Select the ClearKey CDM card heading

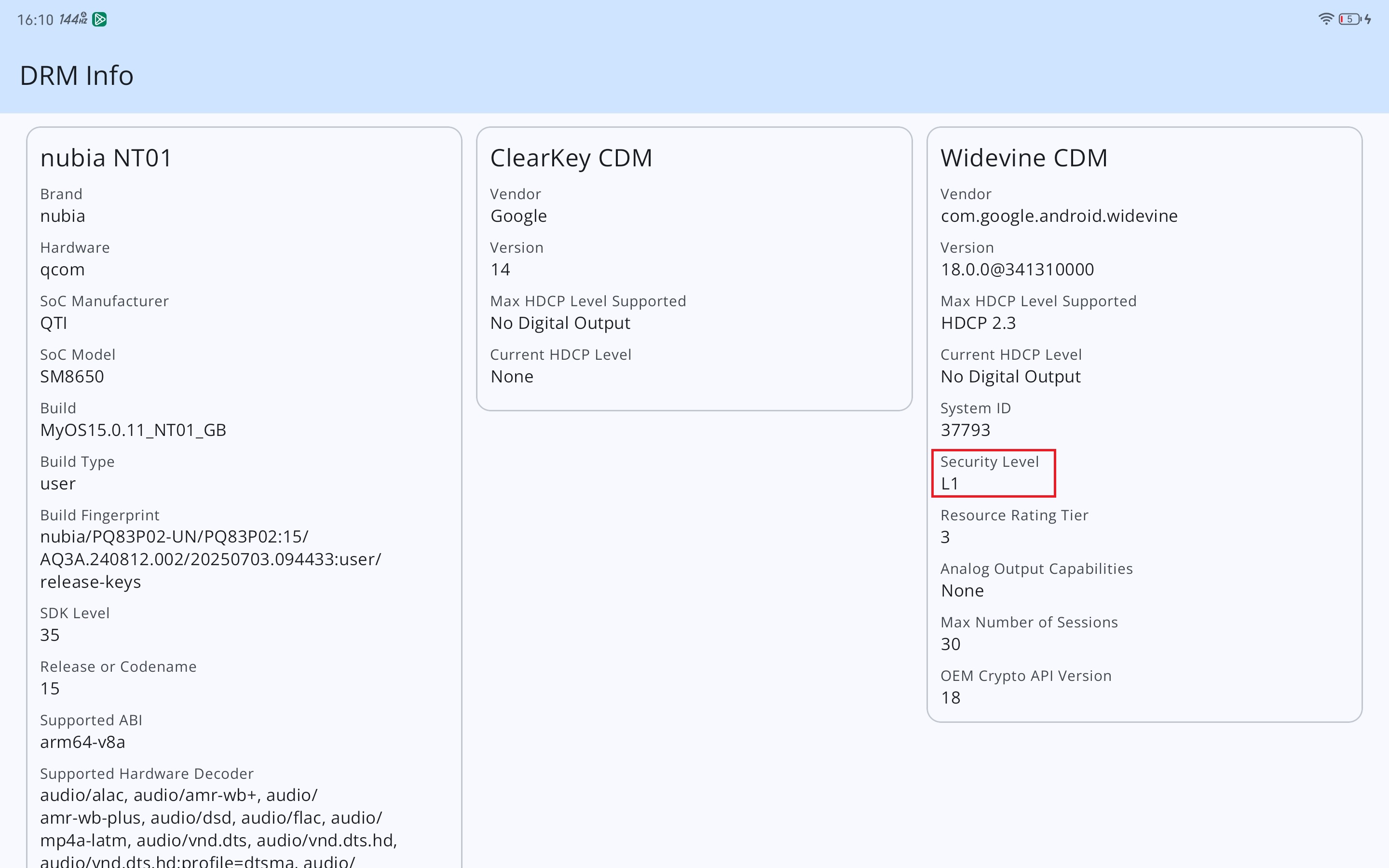coord(571,158)
